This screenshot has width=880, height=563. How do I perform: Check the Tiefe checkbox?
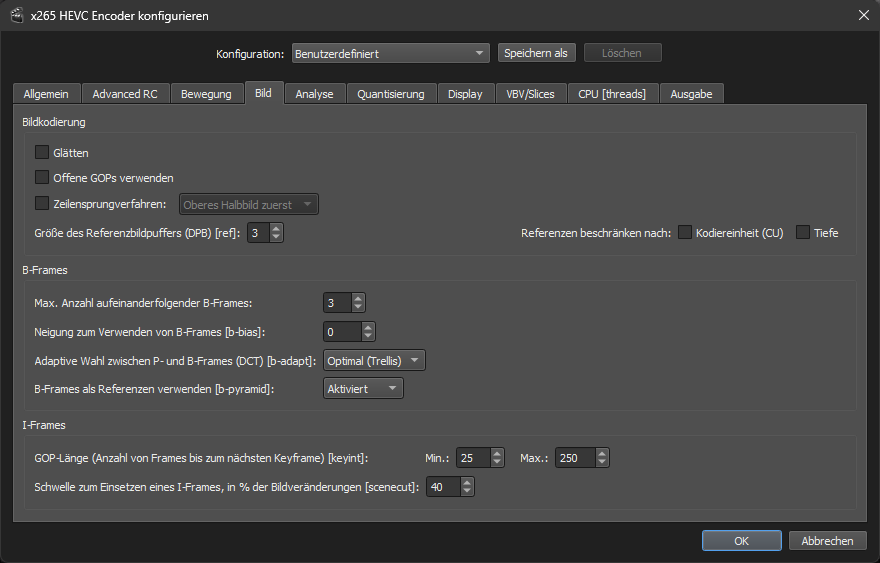(803, 232)
